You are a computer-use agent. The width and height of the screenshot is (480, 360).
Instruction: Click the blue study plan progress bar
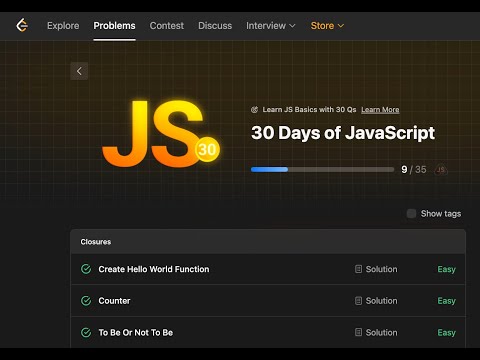pyautogui.click(x=322, y=169)
